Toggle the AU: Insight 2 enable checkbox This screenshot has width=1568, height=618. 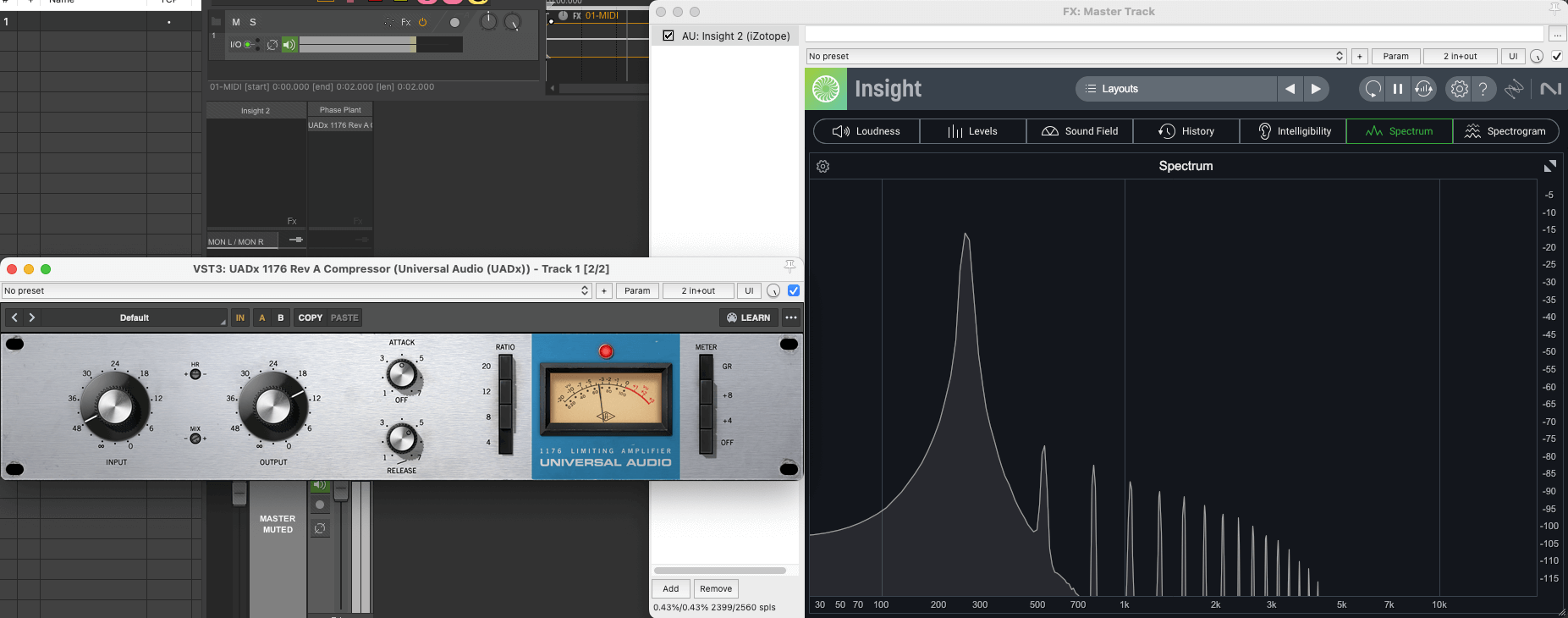click(x=668, y=36)
